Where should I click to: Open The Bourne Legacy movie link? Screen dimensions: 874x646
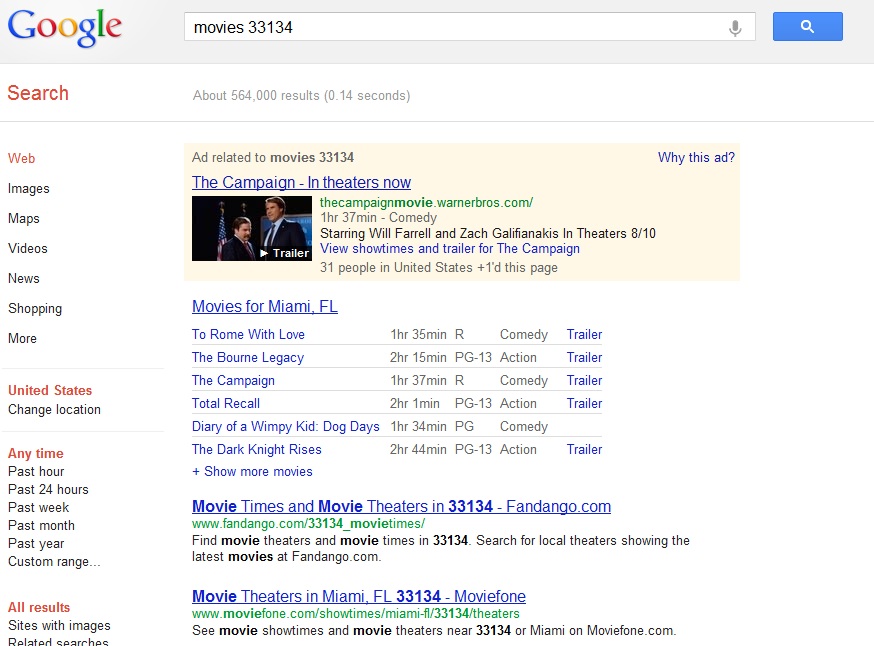(247, 358)
